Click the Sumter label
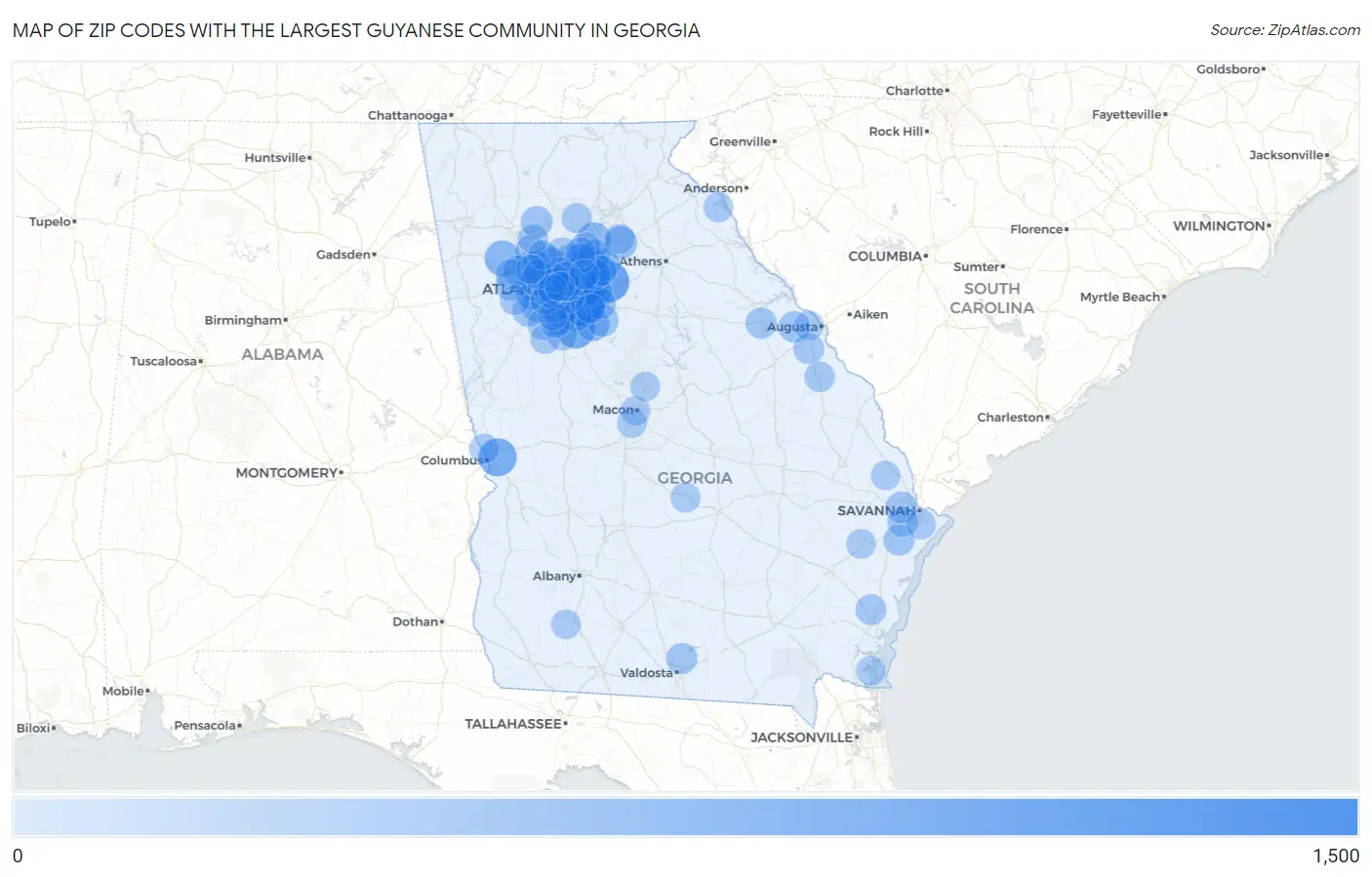 click(978, 266)
